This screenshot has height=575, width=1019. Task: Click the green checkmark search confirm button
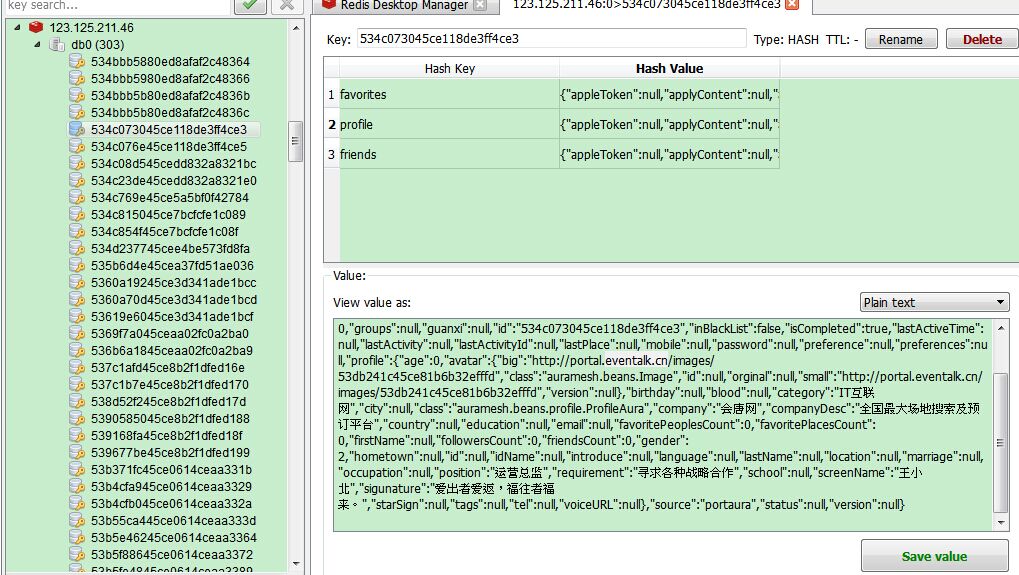coord(250,5)
